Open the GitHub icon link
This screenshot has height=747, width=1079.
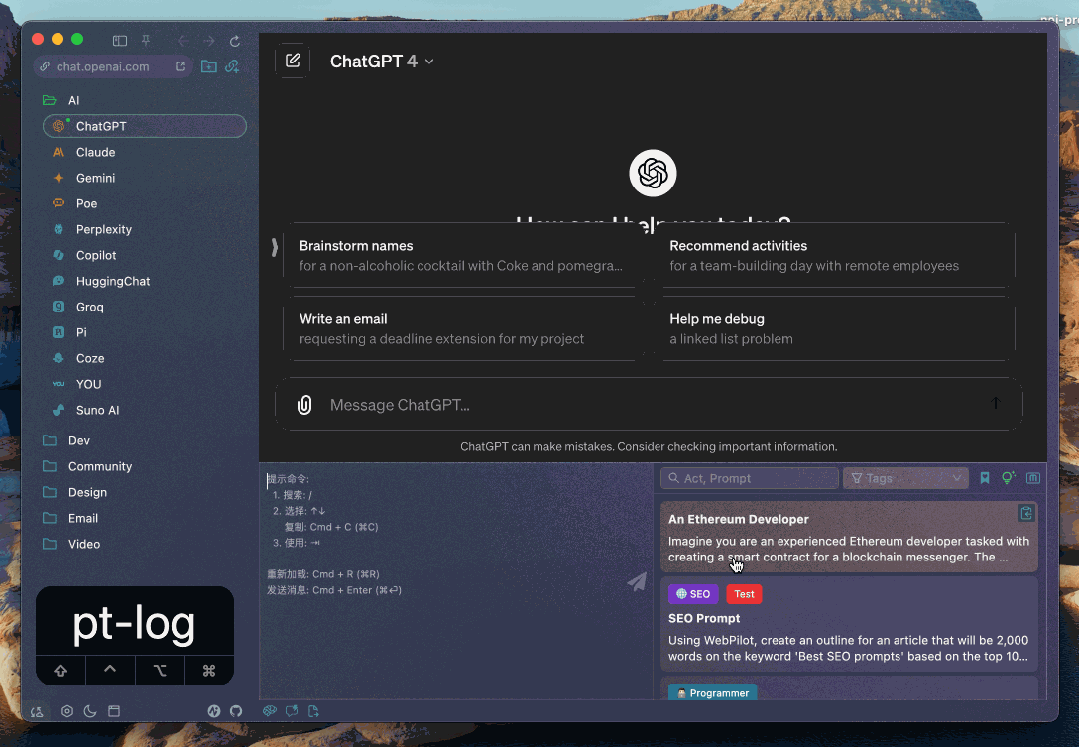[x=236, y=711]
